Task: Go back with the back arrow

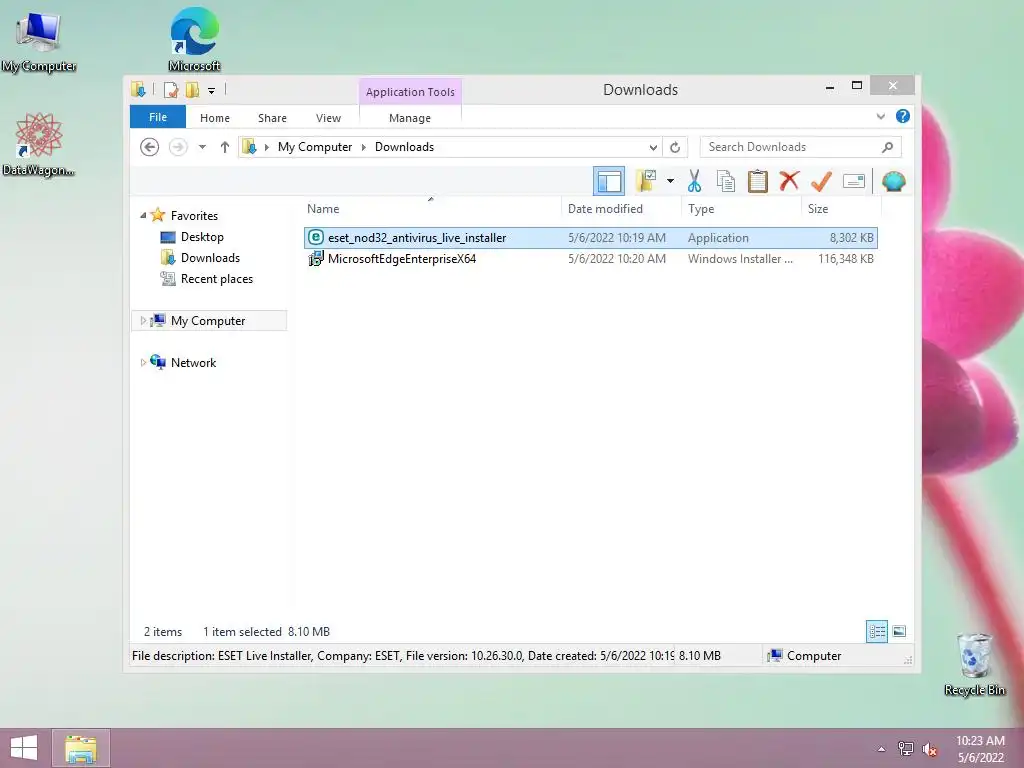Action: tap(150, 147)
